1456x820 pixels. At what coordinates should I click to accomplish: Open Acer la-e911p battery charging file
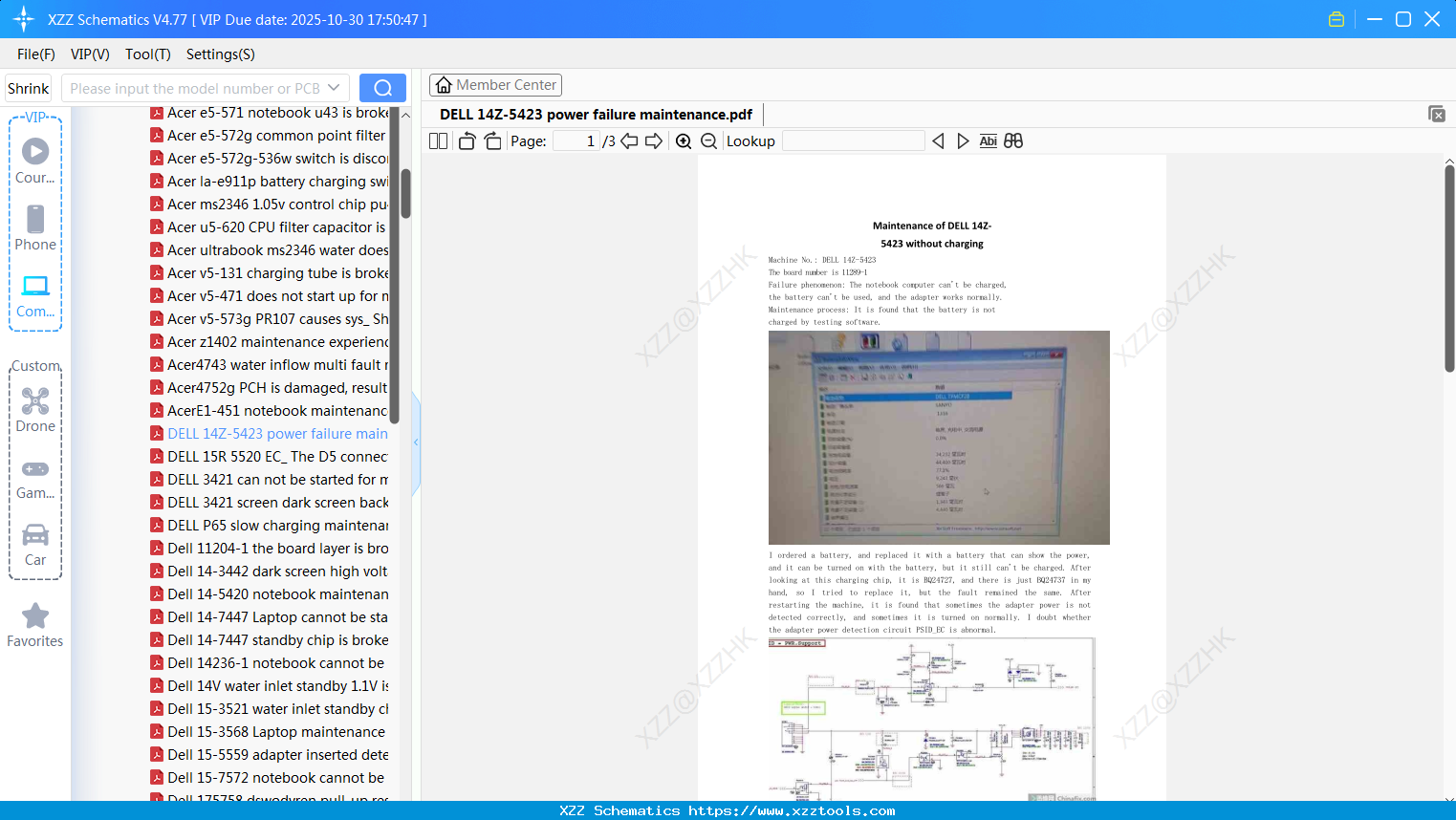pyautogui.click(x=270, y=182)
